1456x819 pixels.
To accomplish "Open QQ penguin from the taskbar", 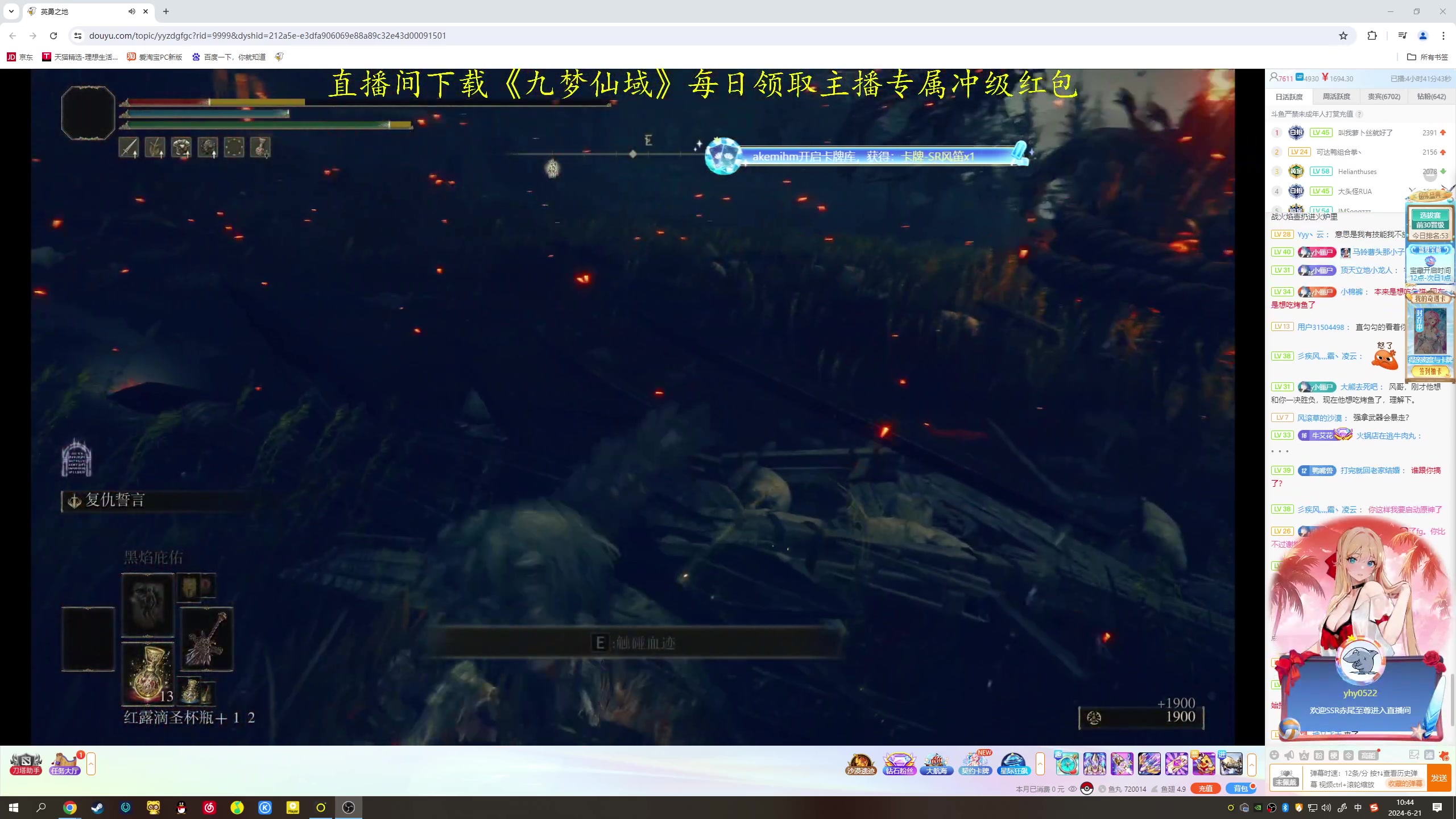I will point(181,808).
